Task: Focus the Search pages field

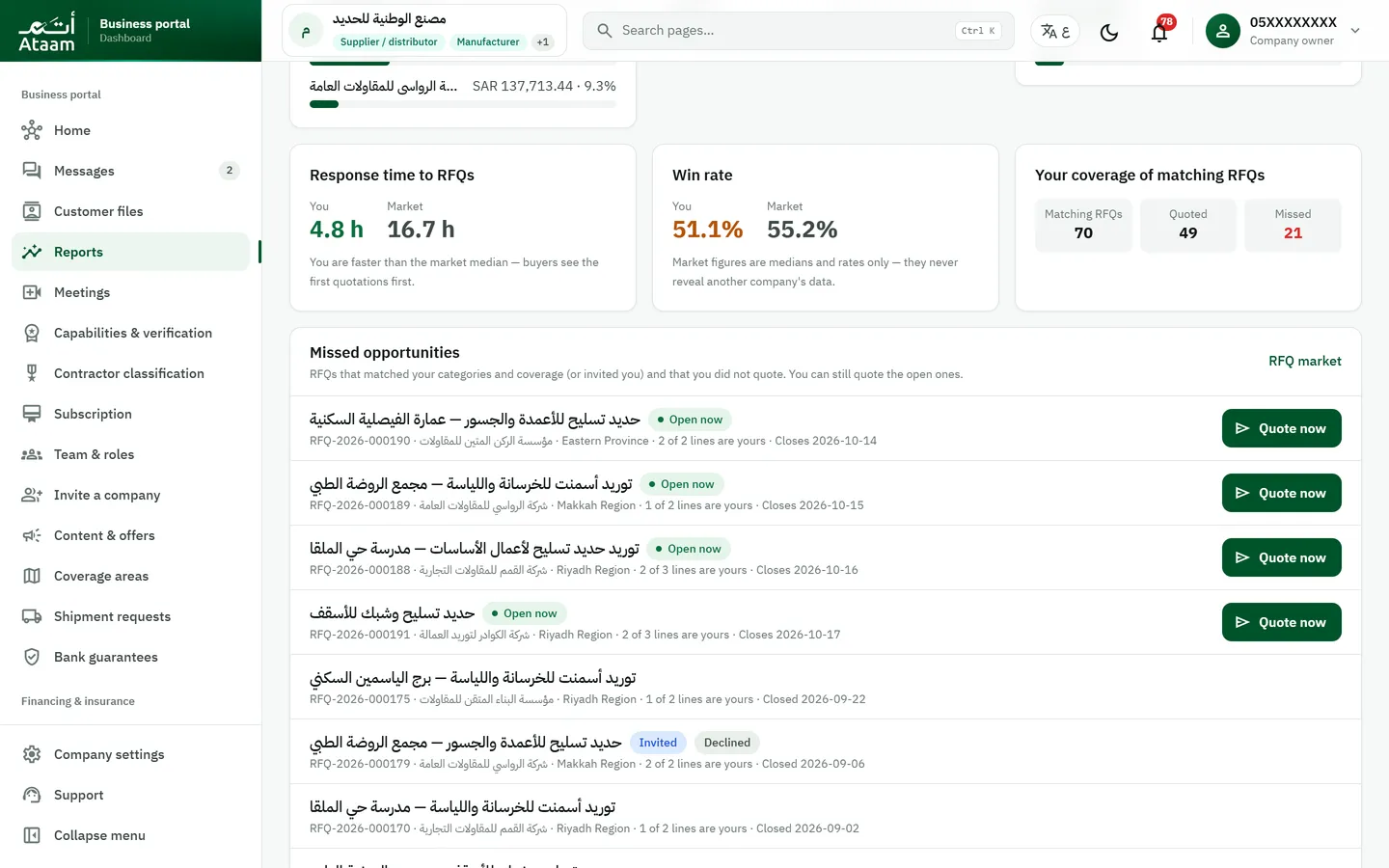Action: pos(799,31)
